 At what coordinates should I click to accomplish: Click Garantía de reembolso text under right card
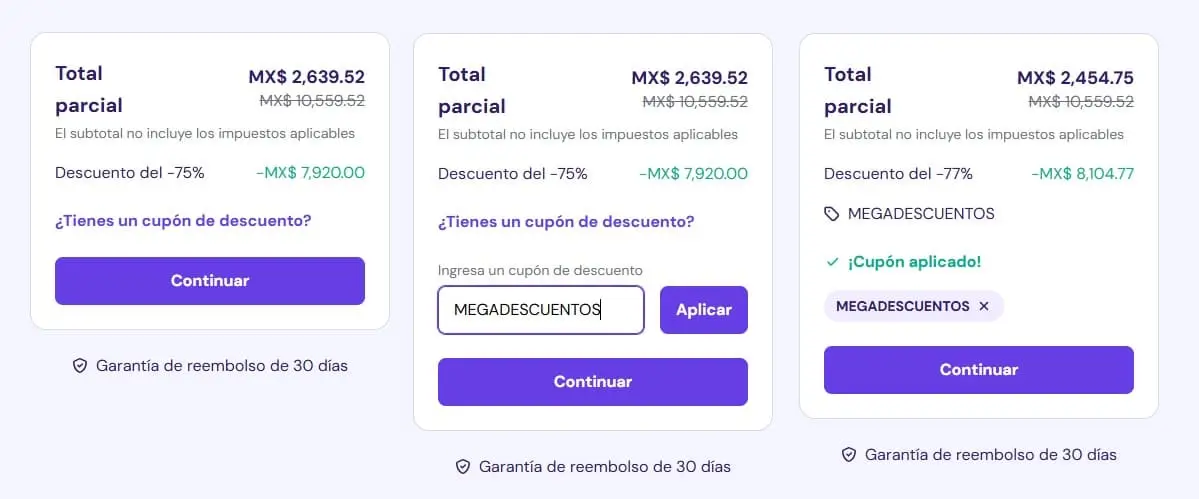pyautogui.click(x=990, y=455)
